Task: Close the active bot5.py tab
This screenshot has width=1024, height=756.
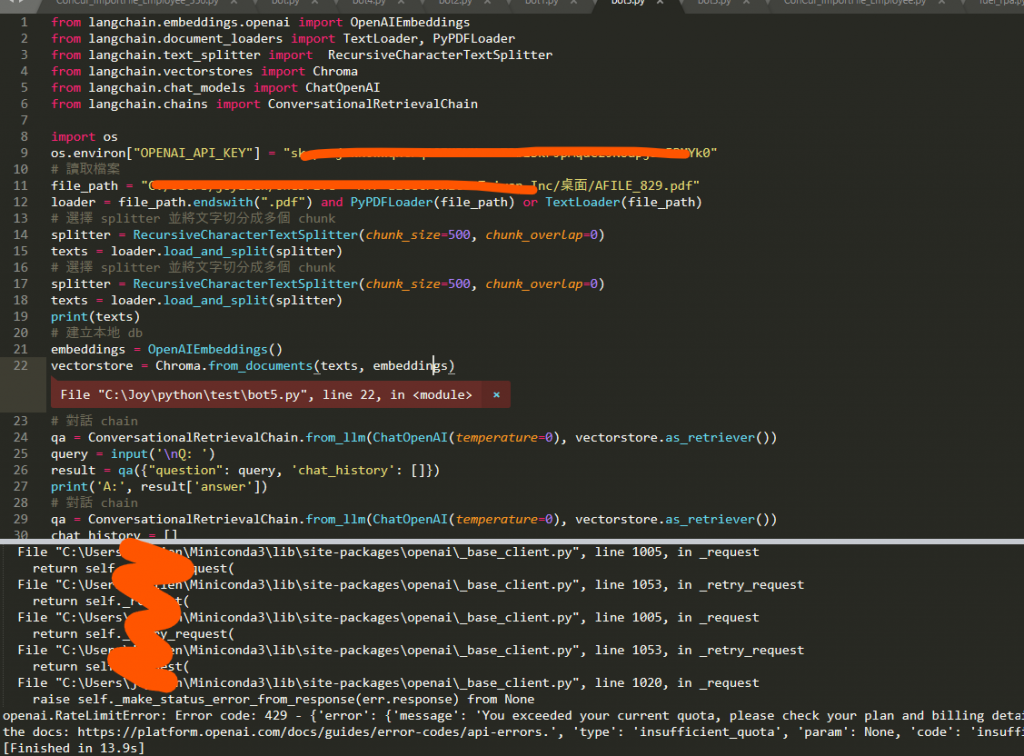Action: click(660, 3)
